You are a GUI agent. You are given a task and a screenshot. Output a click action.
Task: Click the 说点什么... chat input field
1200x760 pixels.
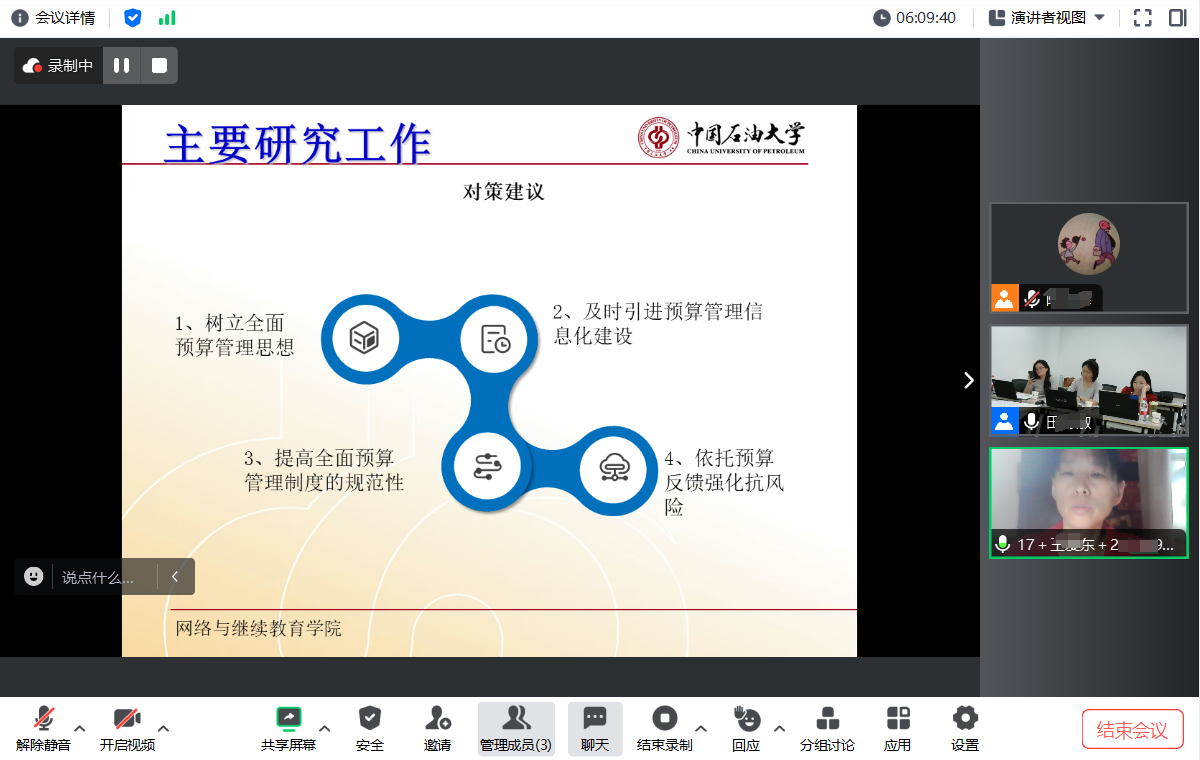click(98, 577)
